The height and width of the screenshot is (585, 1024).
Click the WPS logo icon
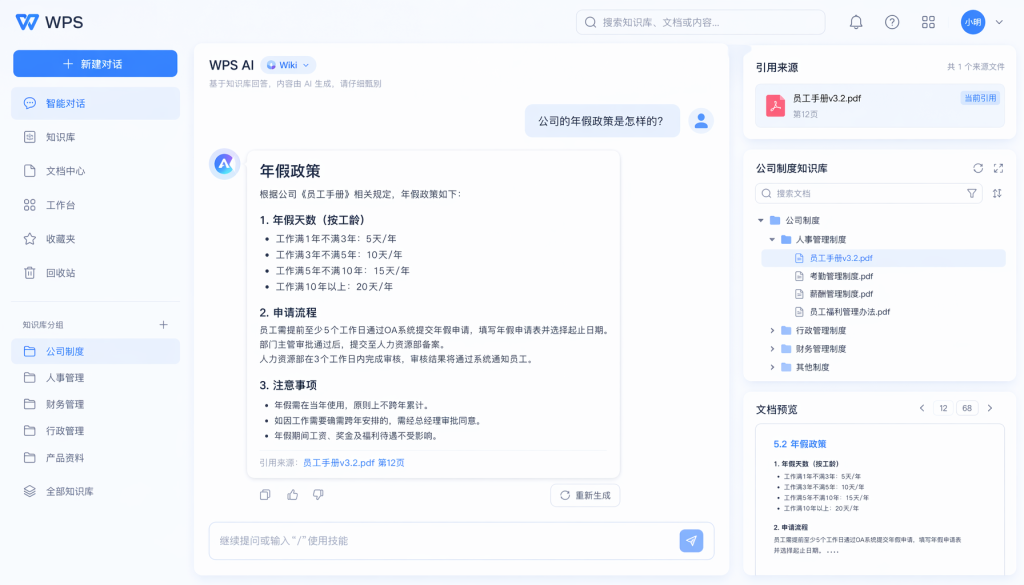27,22
